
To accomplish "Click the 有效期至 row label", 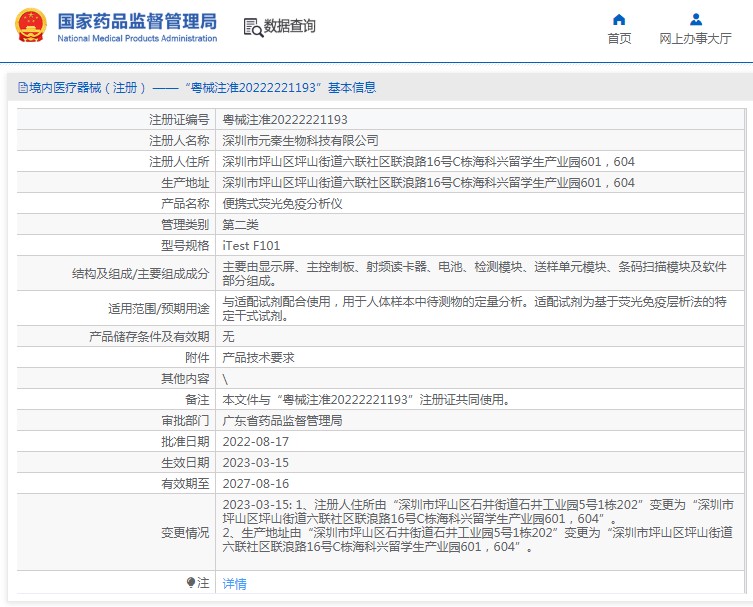I will point(185,484).
